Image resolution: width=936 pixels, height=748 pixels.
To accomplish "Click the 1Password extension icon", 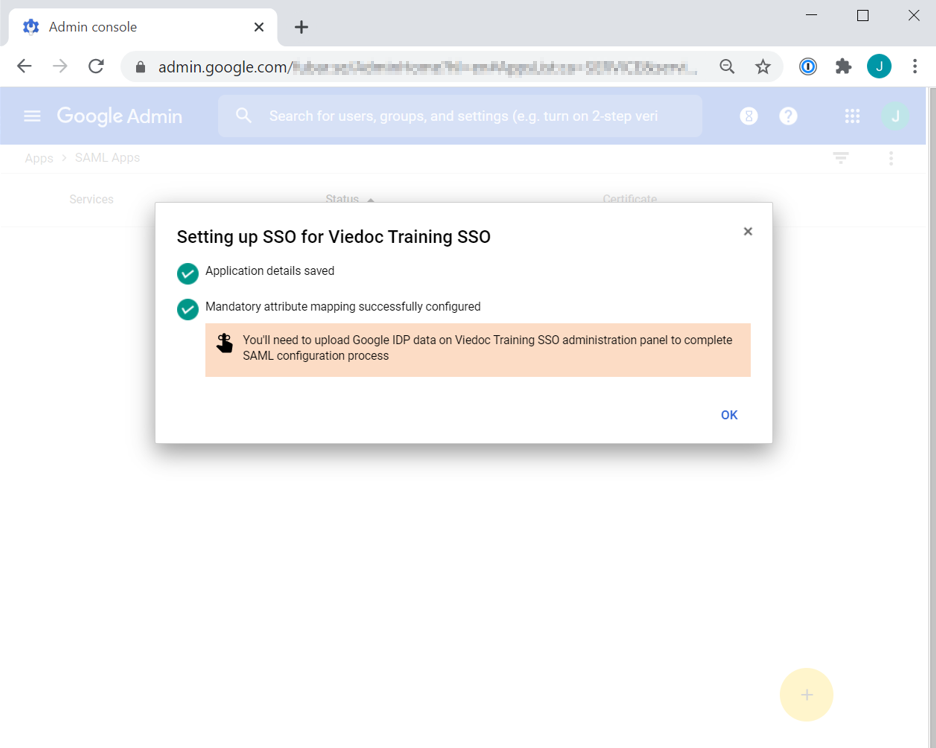I will click(808, 66).
